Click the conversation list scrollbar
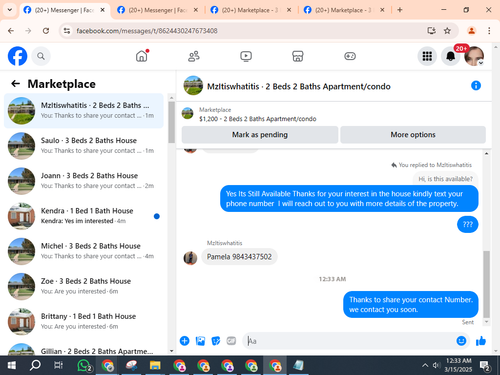This screenshot has height=375, width=500. pyautogui.click(x=171, y=122)
